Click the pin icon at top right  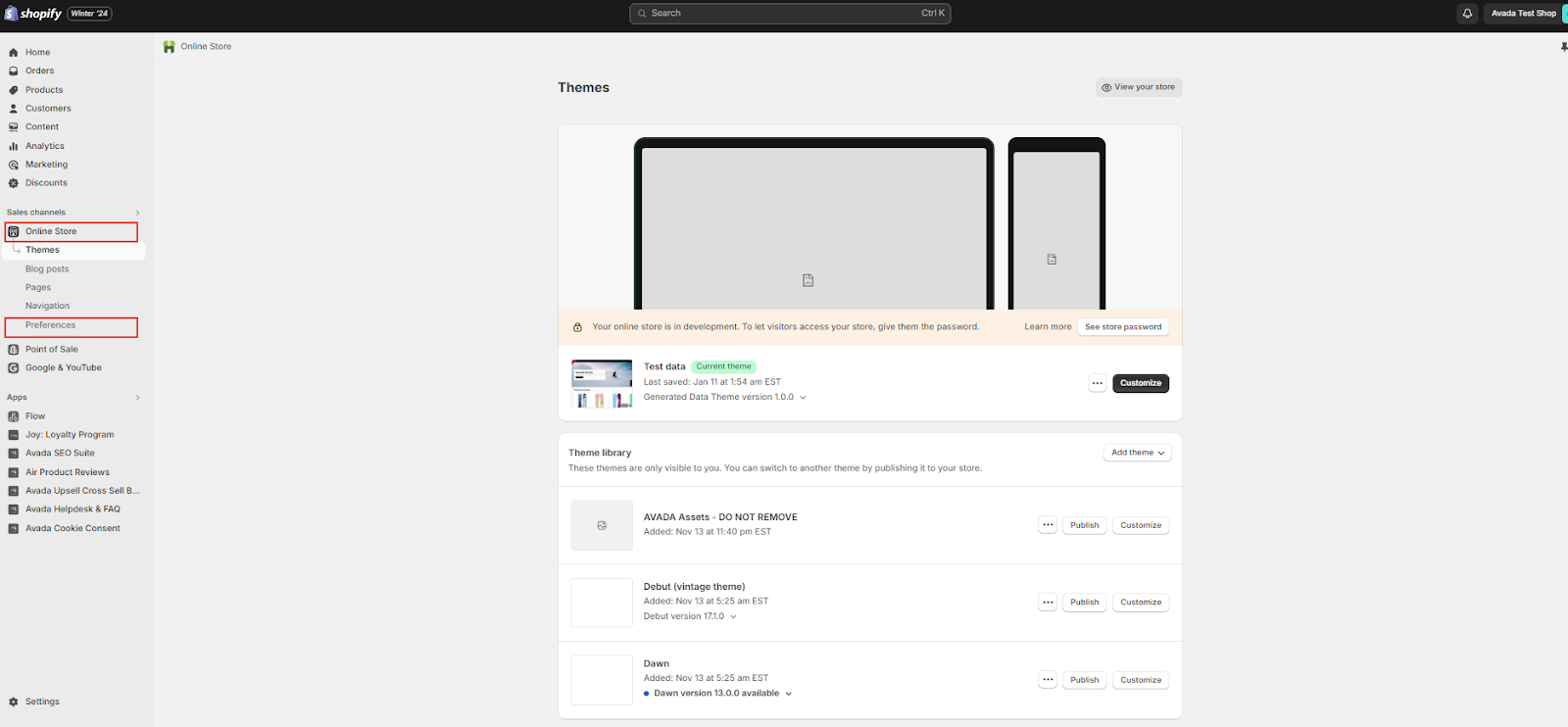pos(1563,47)
